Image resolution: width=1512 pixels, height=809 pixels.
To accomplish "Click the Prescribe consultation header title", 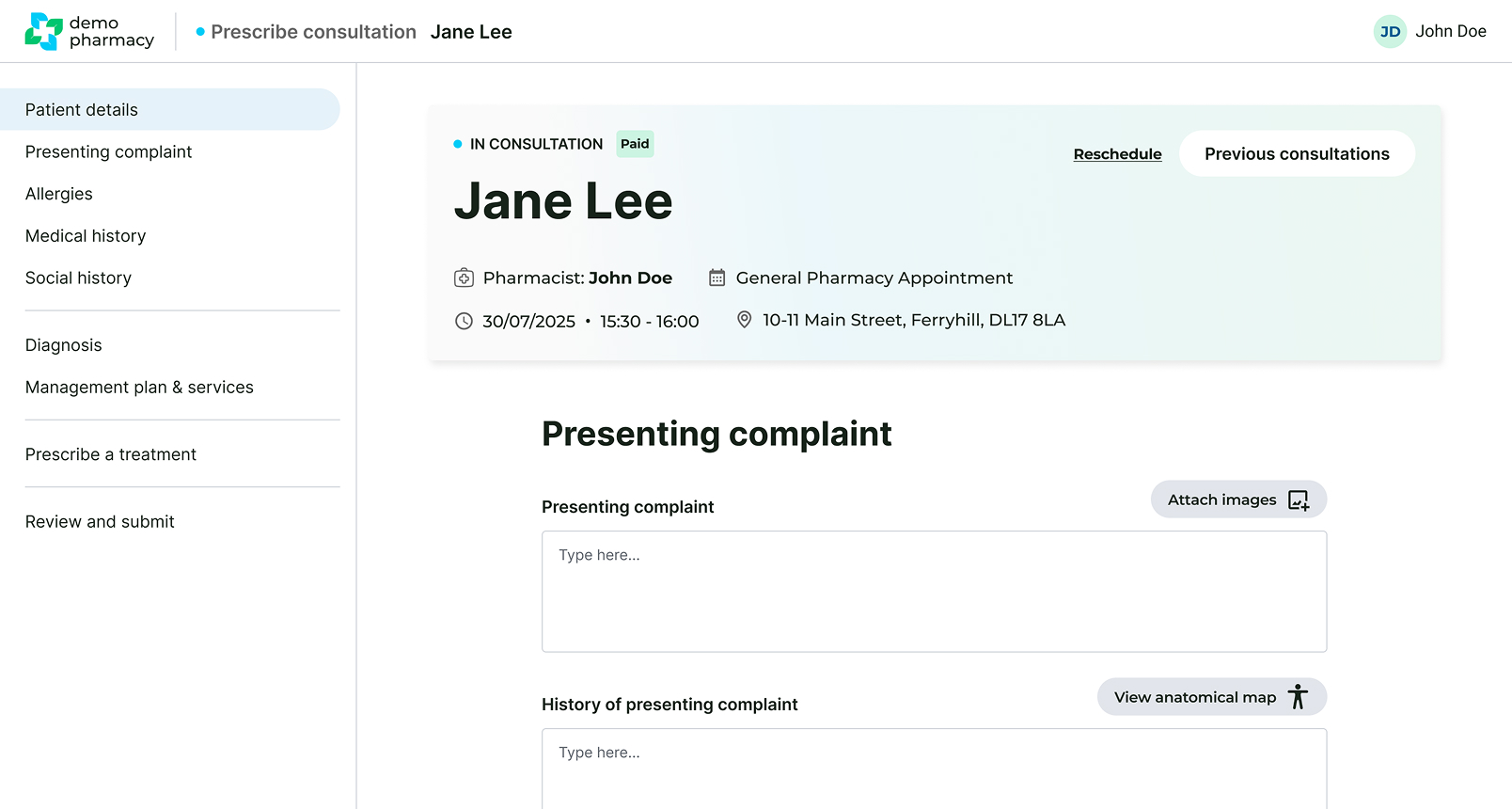I will point(313,32).
